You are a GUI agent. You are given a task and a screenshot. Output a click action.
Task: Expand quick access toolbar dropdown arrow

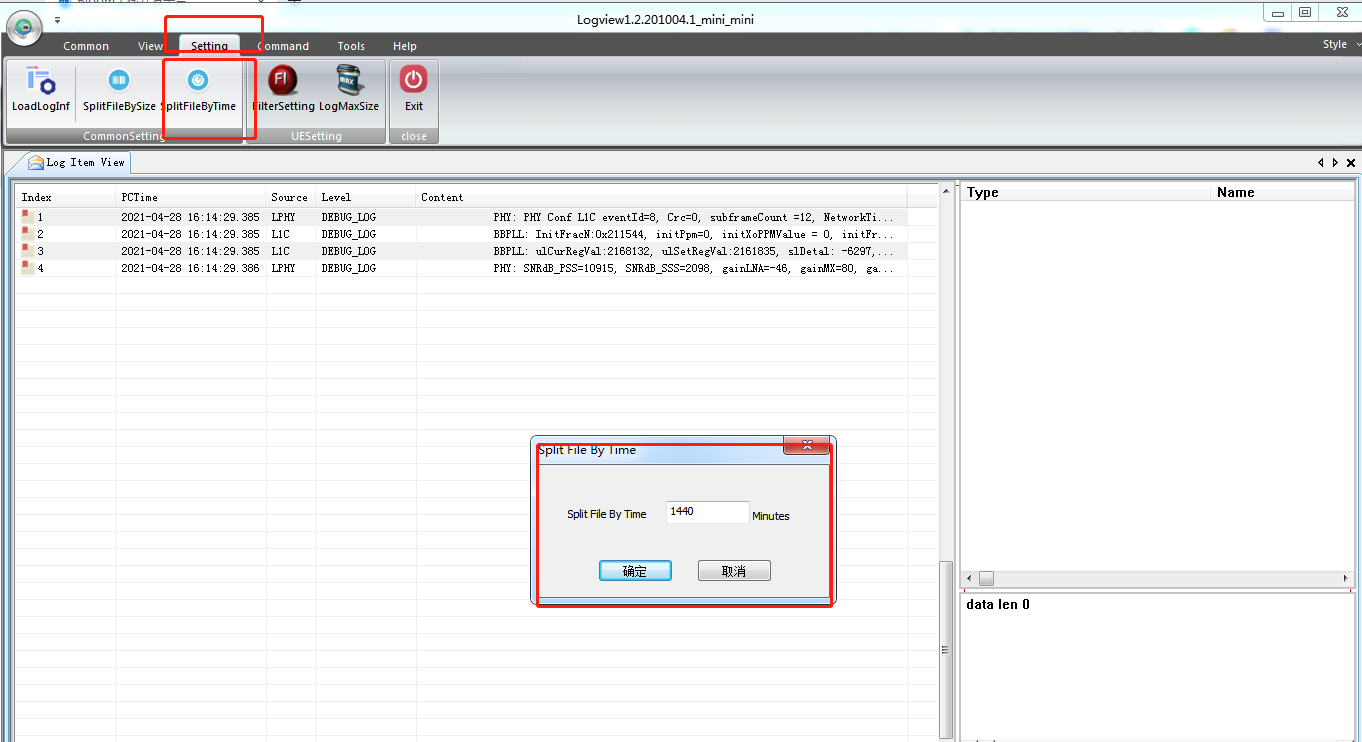[x=57, y=20]
